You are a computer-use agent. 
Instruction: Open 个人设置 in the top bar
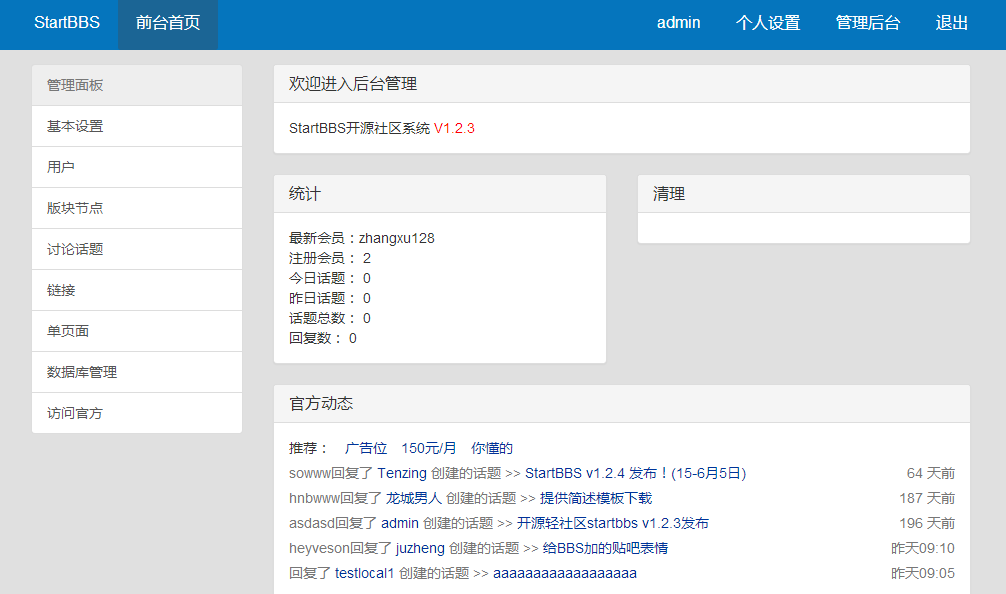tap(767, 23)
